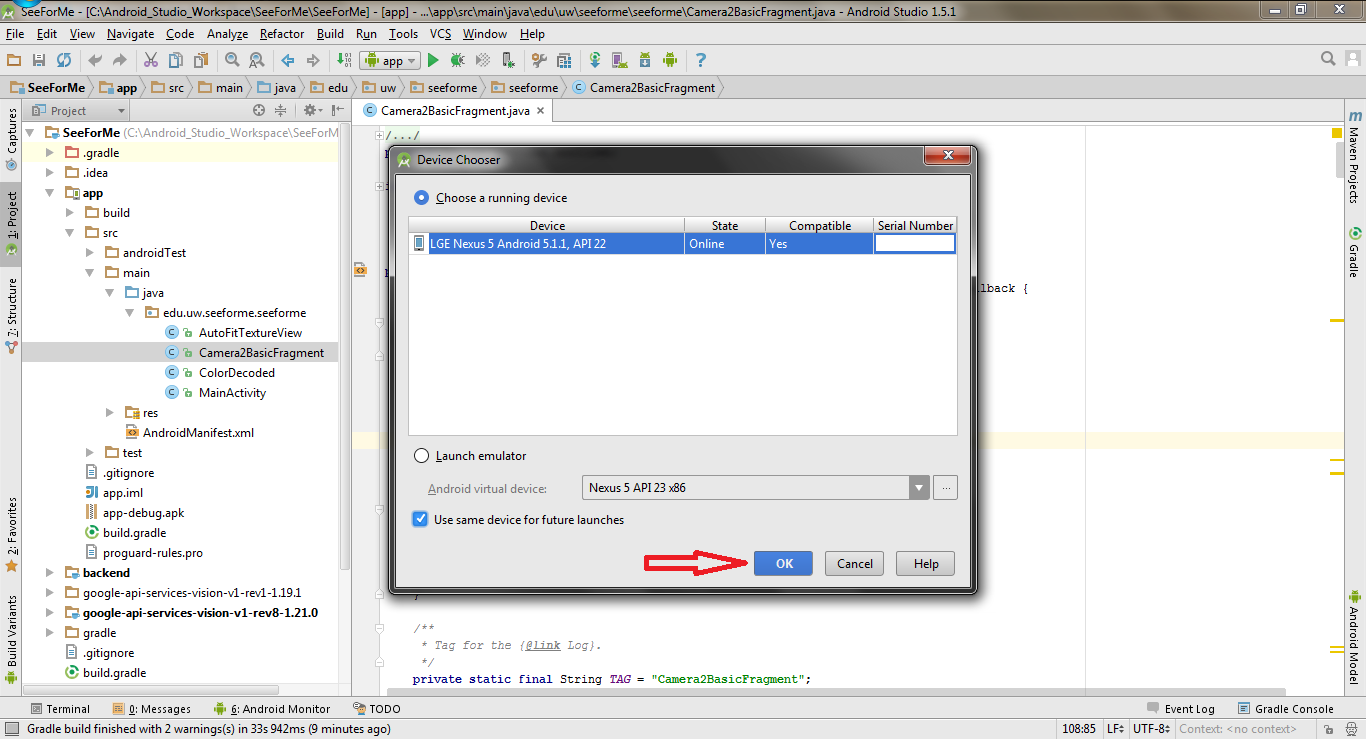Image resolution: width=1366 pixels, height=739 pixels.
Task: Click the Cut scissors icon
Action: pyautogui.click(x=151, y=60)
